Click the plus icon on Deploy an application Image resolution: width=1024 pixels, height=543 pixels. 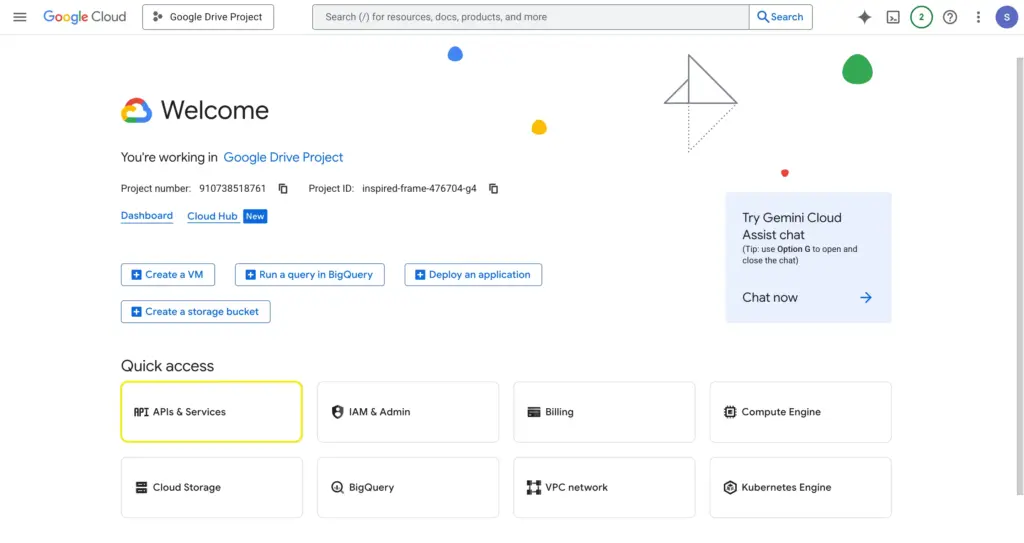tap(420, 274)
